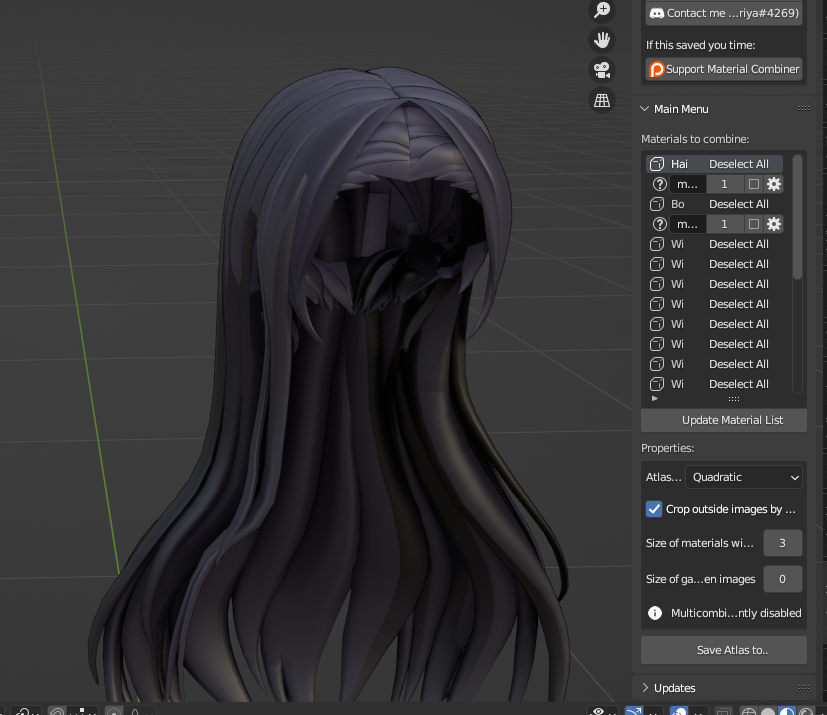The height and width of the screenshot is (715, 827).
Task: Open the Quadratic atlas size dropdown
Action: [743, 477]
